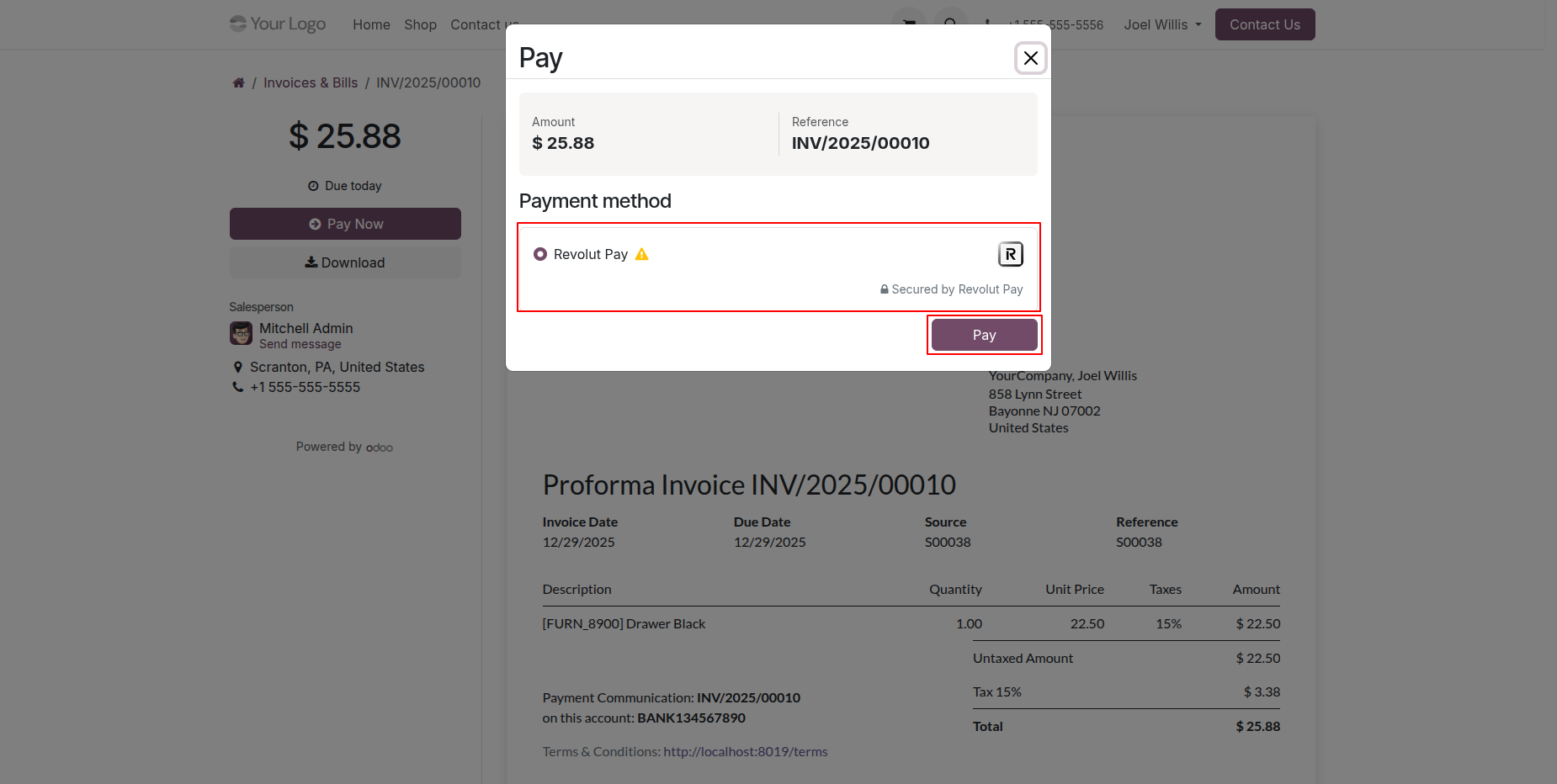This screenshot has width=1557, height=784.
Task: Open the Shop menu item
Action: [420, 24]
